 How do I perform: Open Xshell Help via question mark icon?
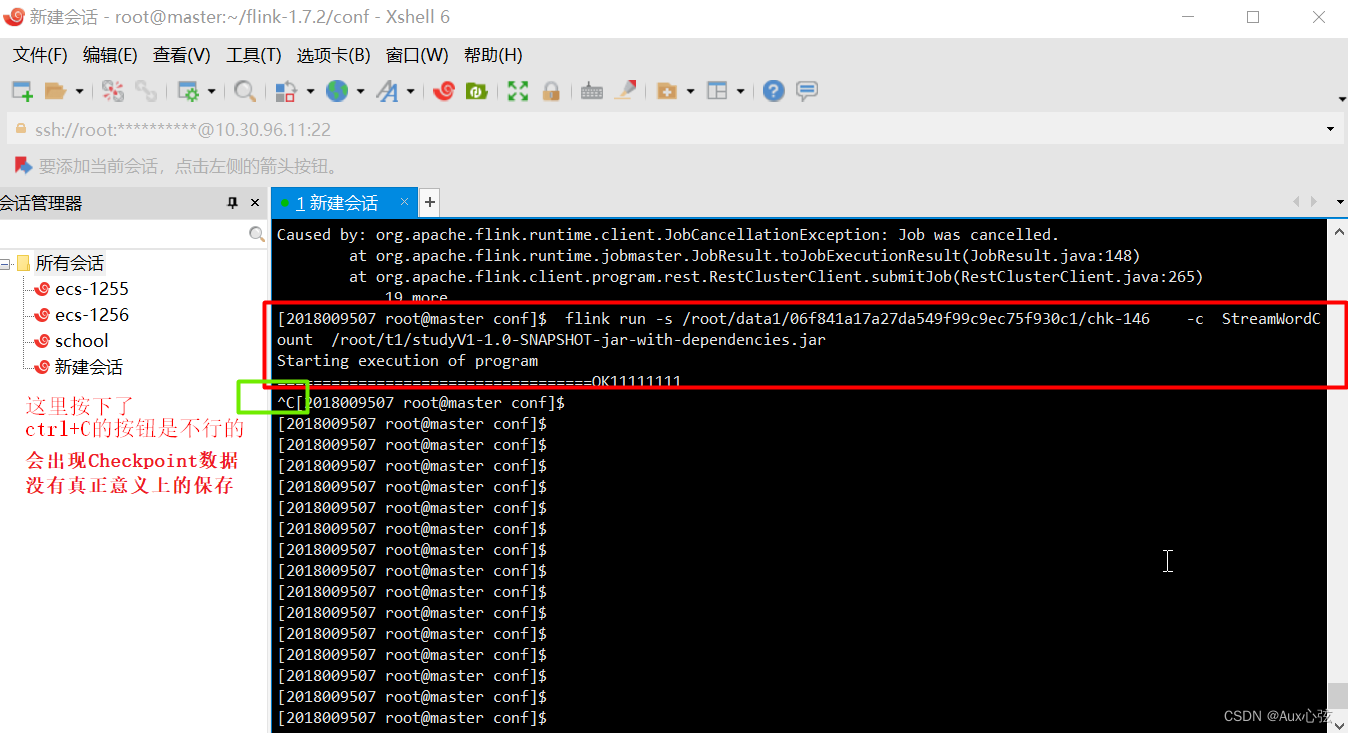(x=773, y=91)
